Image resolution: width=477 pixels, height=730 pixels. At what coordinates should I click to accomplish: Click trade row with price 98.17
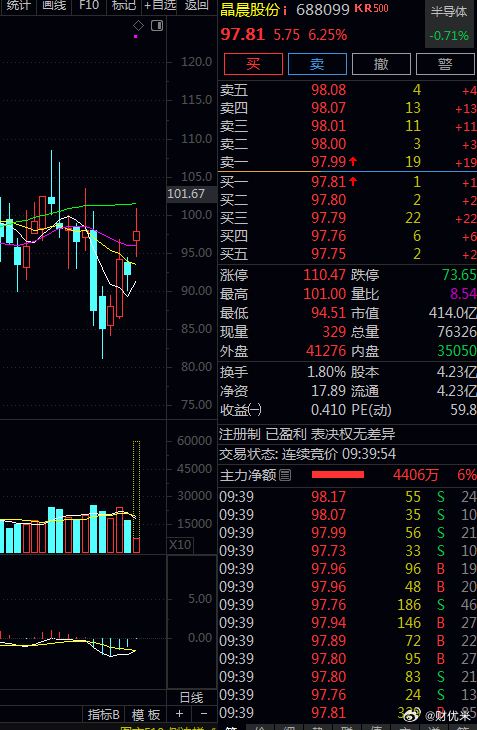pyautogui.click(x=347, y=497)
